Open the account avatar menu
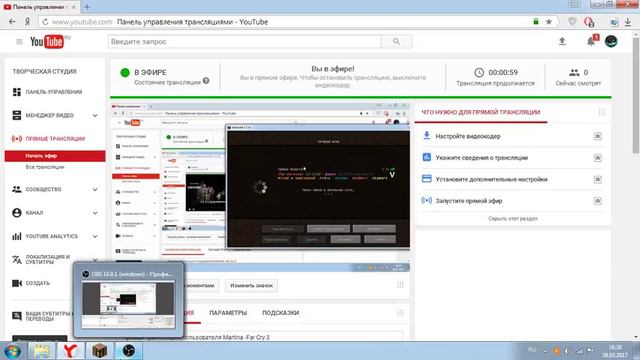640x360 pixels. pyautogui.click(x=611, y=41)
